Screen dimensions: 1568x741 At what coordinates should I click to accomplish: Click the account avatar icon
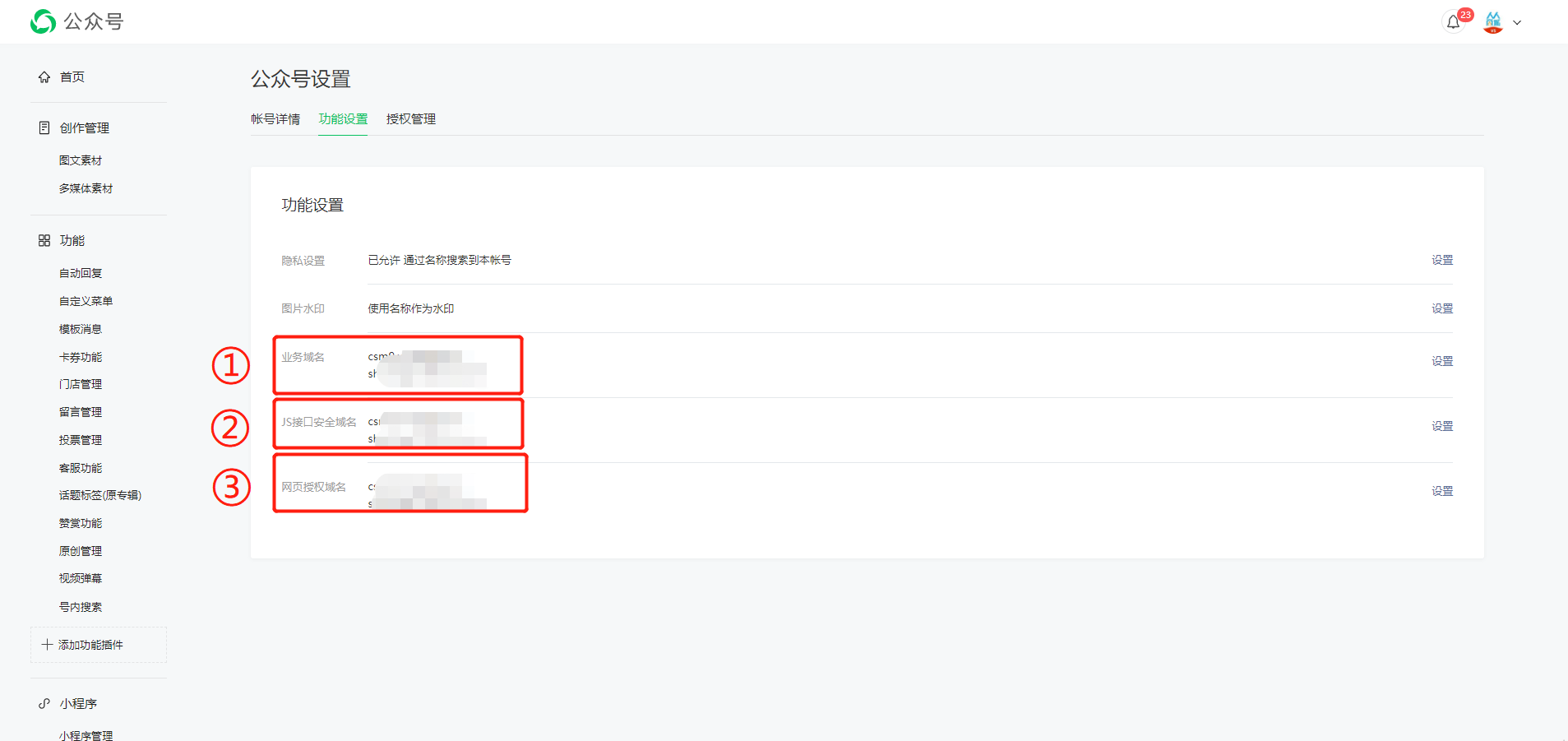[1493, 22]
